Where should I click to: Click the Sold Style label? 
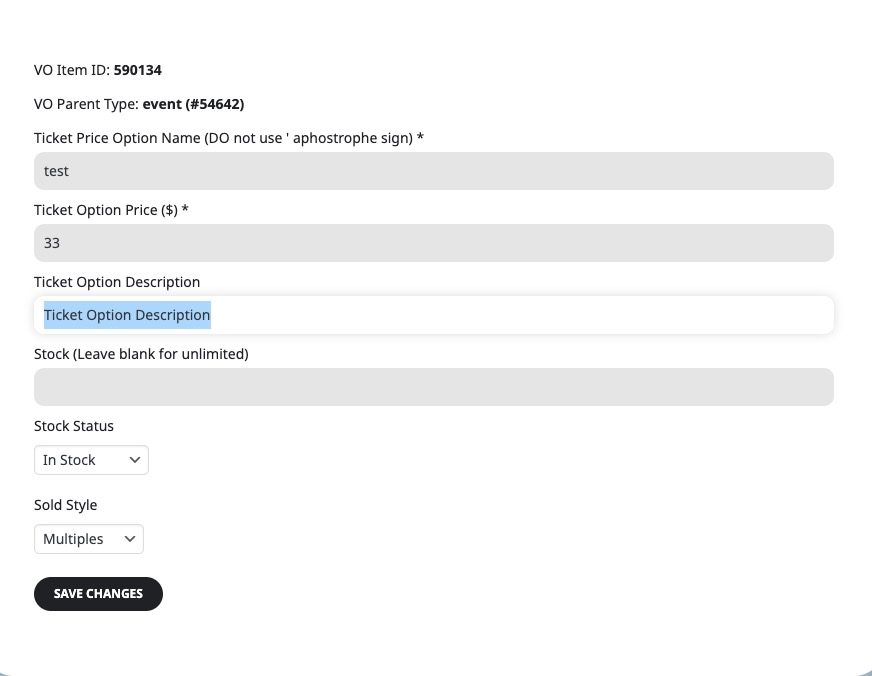(66, 505)
